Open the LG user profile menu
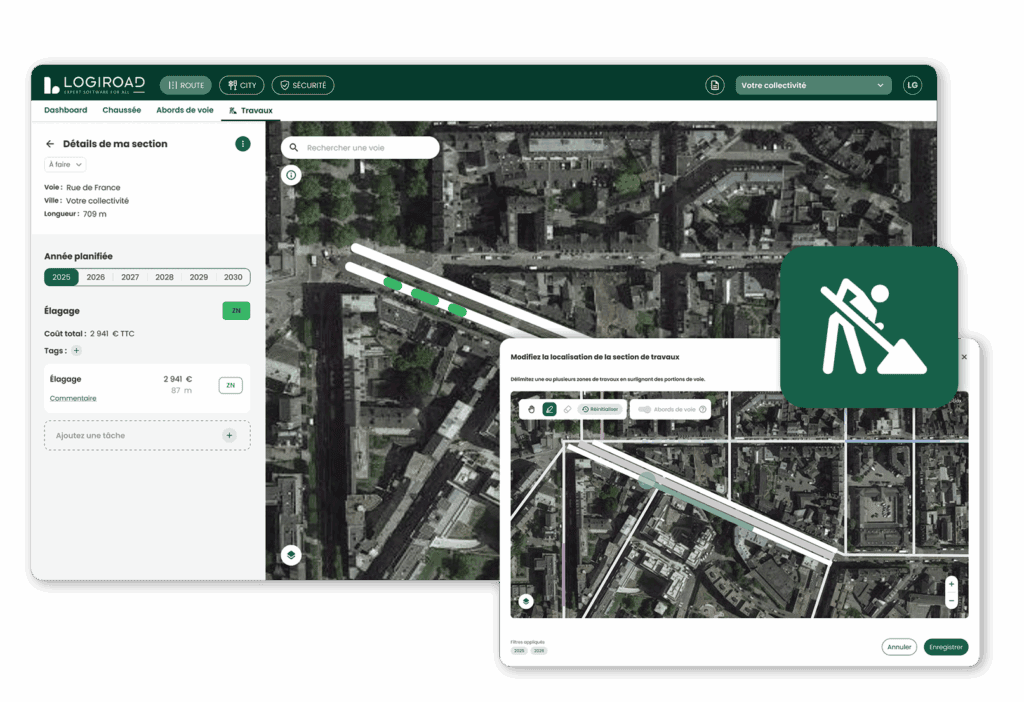The height and width of the screenshot is (702, 1024). pyautogui.click(x=912, y=86)
